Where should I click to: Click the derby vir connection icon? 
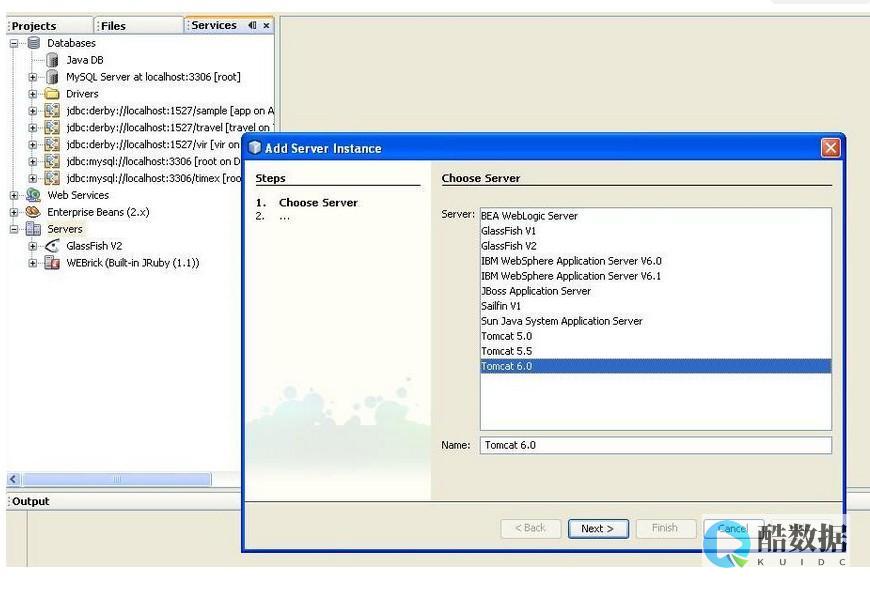pos(52,144)
